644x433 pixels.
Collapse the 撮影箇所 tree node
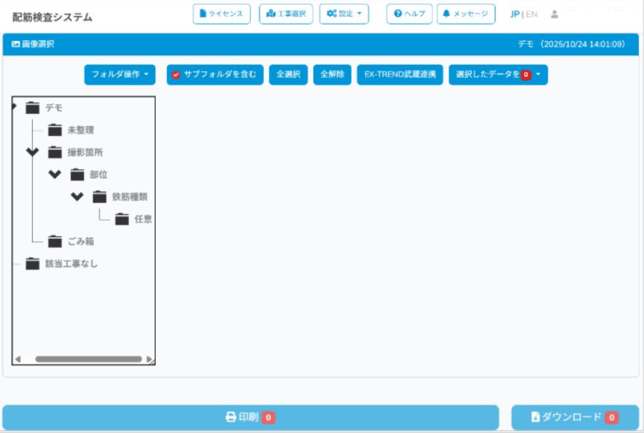(x=32, y=152)
